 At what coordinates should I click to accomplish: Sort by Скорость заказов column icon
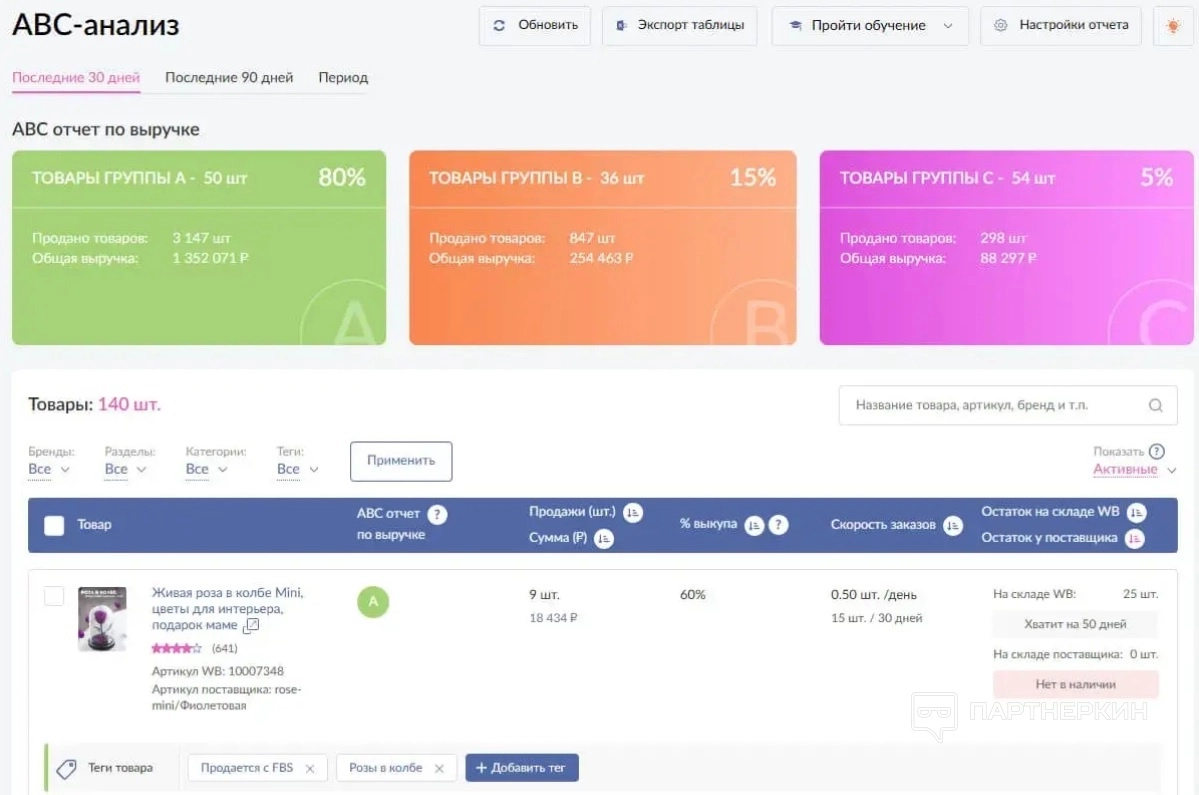point(953,525)
